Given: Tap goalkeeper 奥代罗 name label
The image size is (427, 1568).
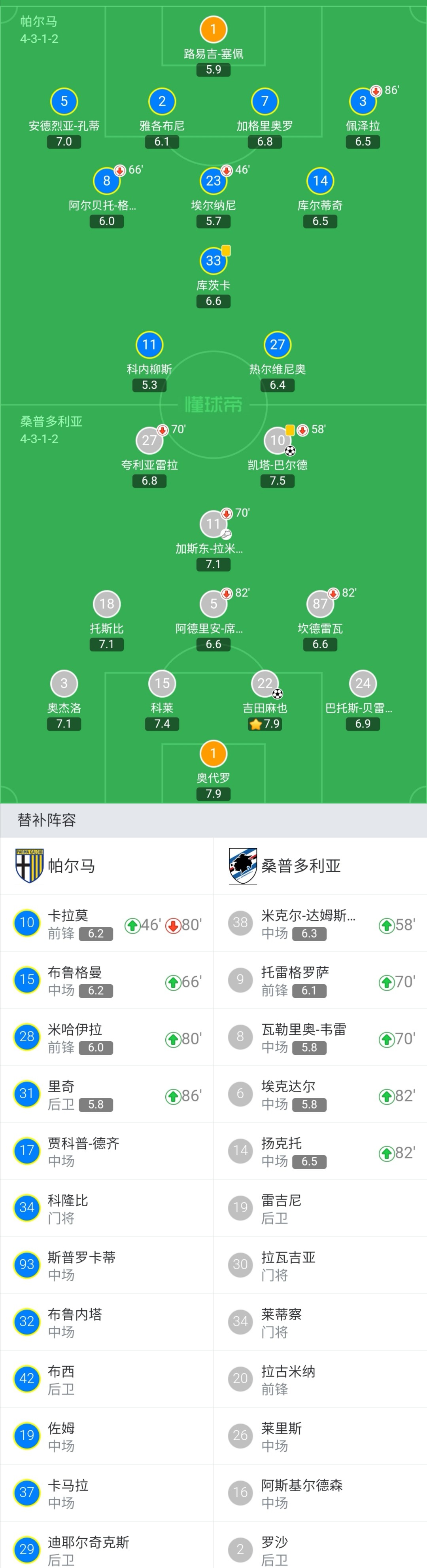Looking at the screenshot, I should pos(213,778).
